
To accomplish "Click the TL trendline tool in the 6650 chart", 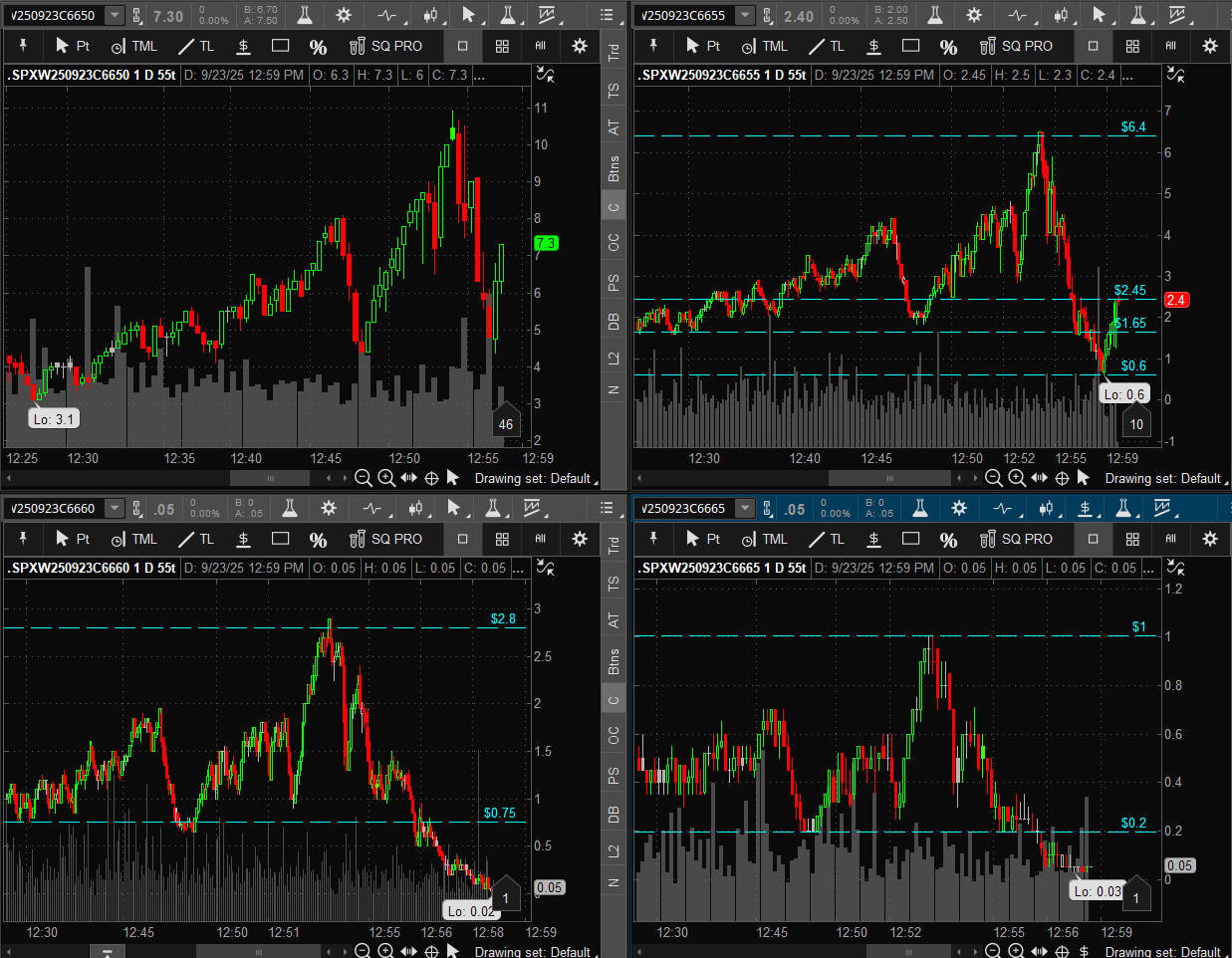I will pyautogui.click(x=196, y=46).
